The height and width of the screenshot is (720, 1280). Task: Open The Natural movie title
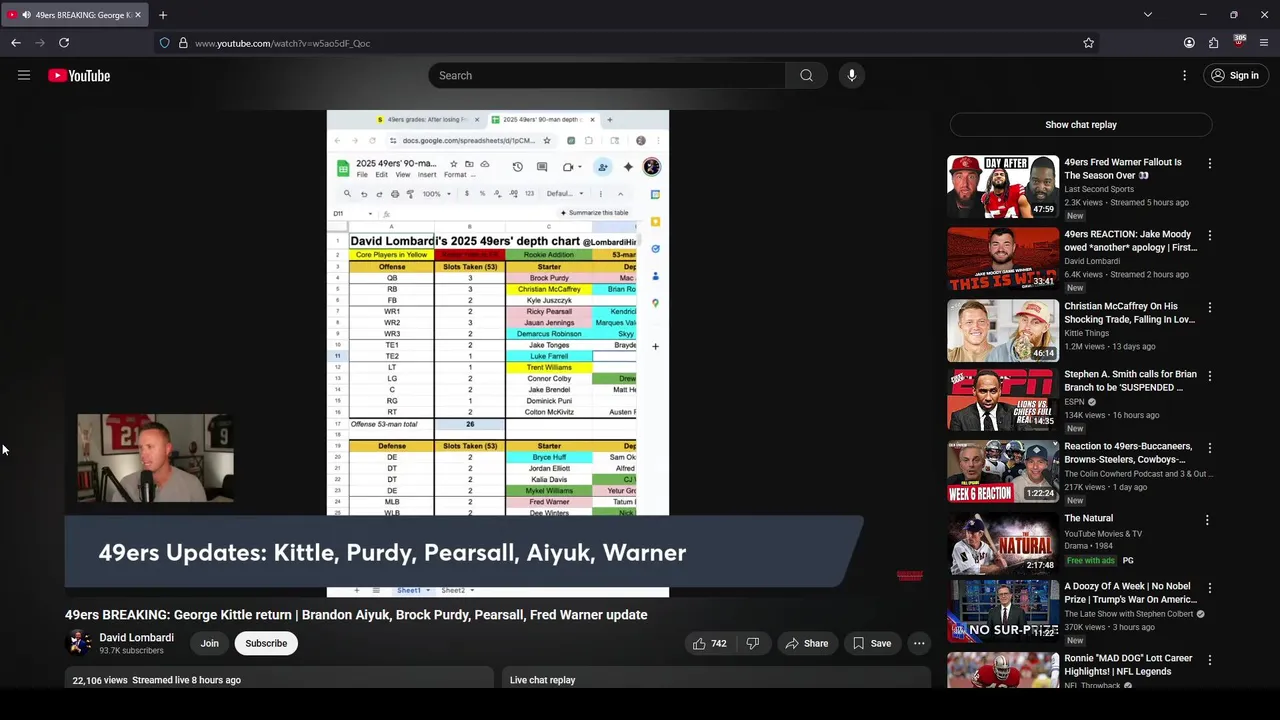click(x=1088, y=518)
